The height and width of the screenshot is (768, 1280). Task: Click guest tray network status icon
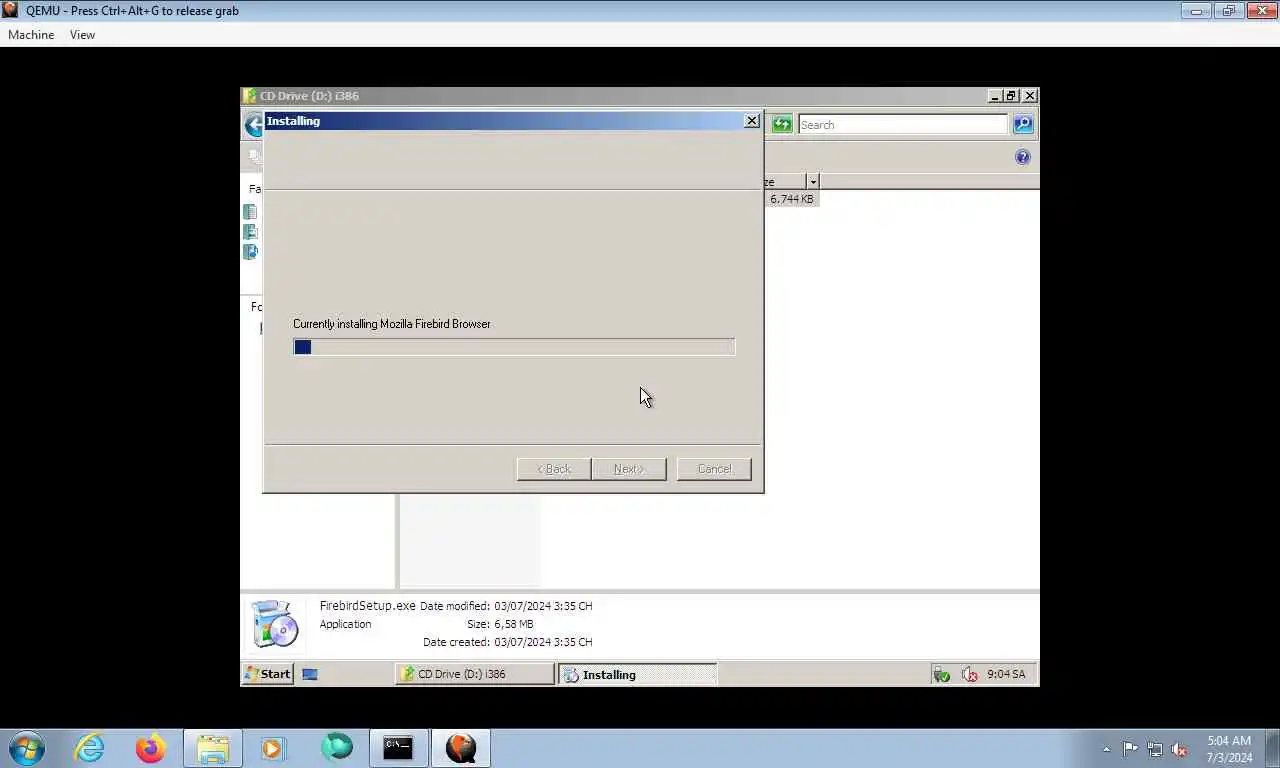point(941,675)
